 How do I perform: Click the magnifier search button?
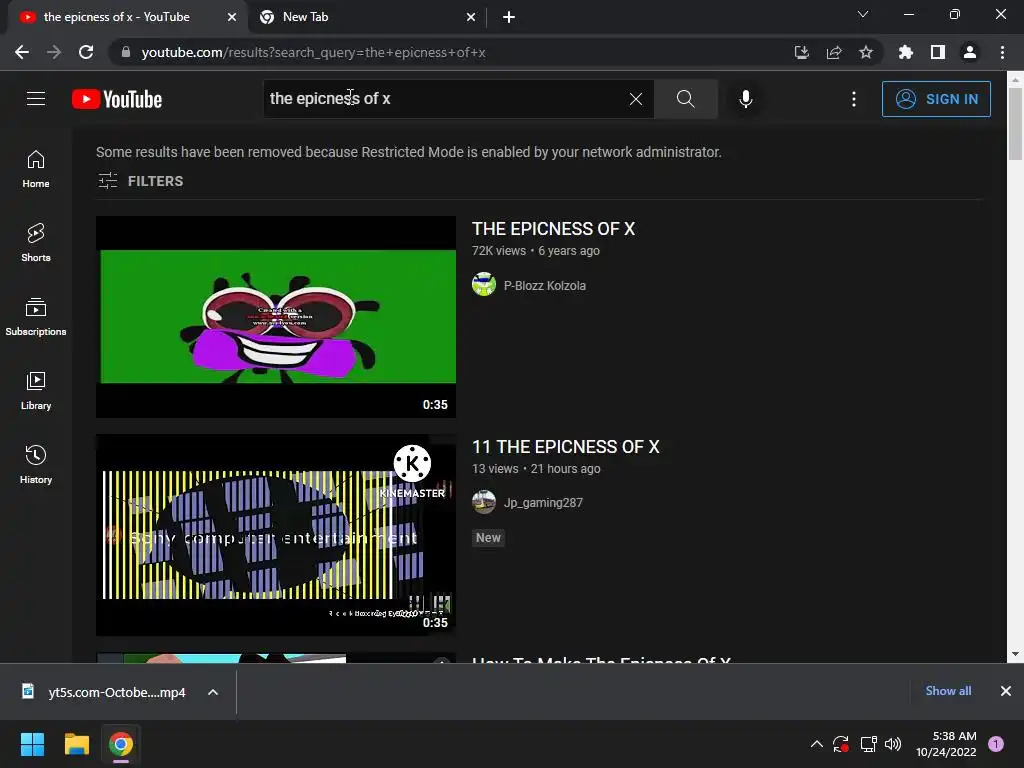click(x=685, y=99)
